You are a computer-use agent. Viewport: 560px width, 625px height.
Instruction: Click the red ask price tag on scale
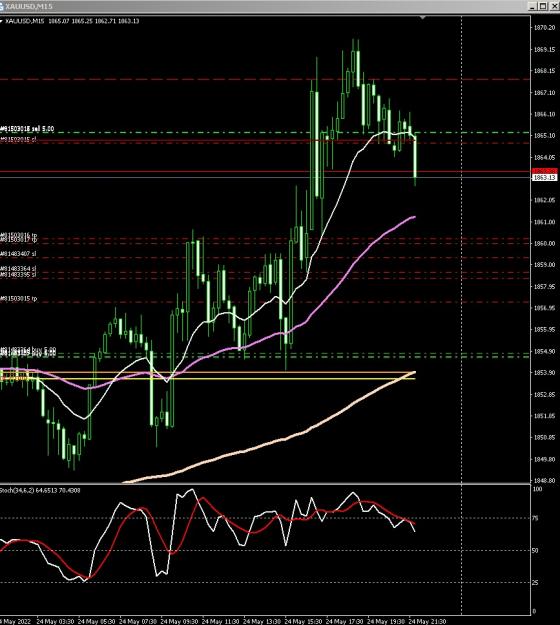pos(544,171)
